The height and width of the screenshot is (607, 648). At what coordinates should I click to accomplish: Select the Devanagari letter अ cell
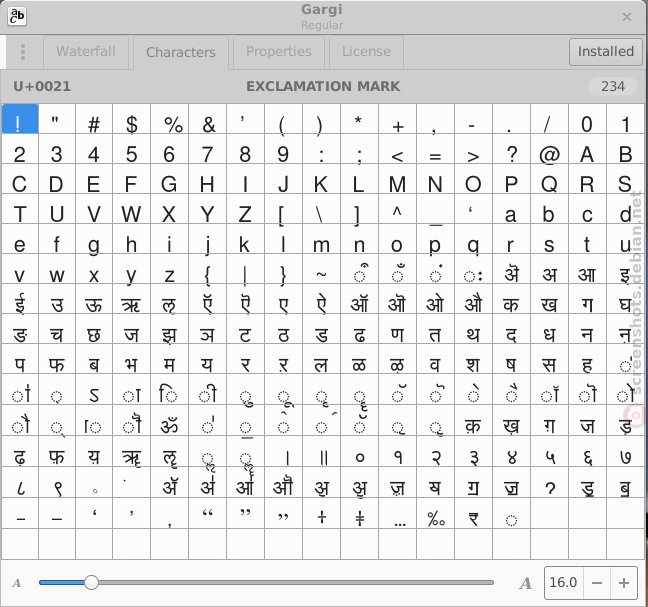point(550,269)
